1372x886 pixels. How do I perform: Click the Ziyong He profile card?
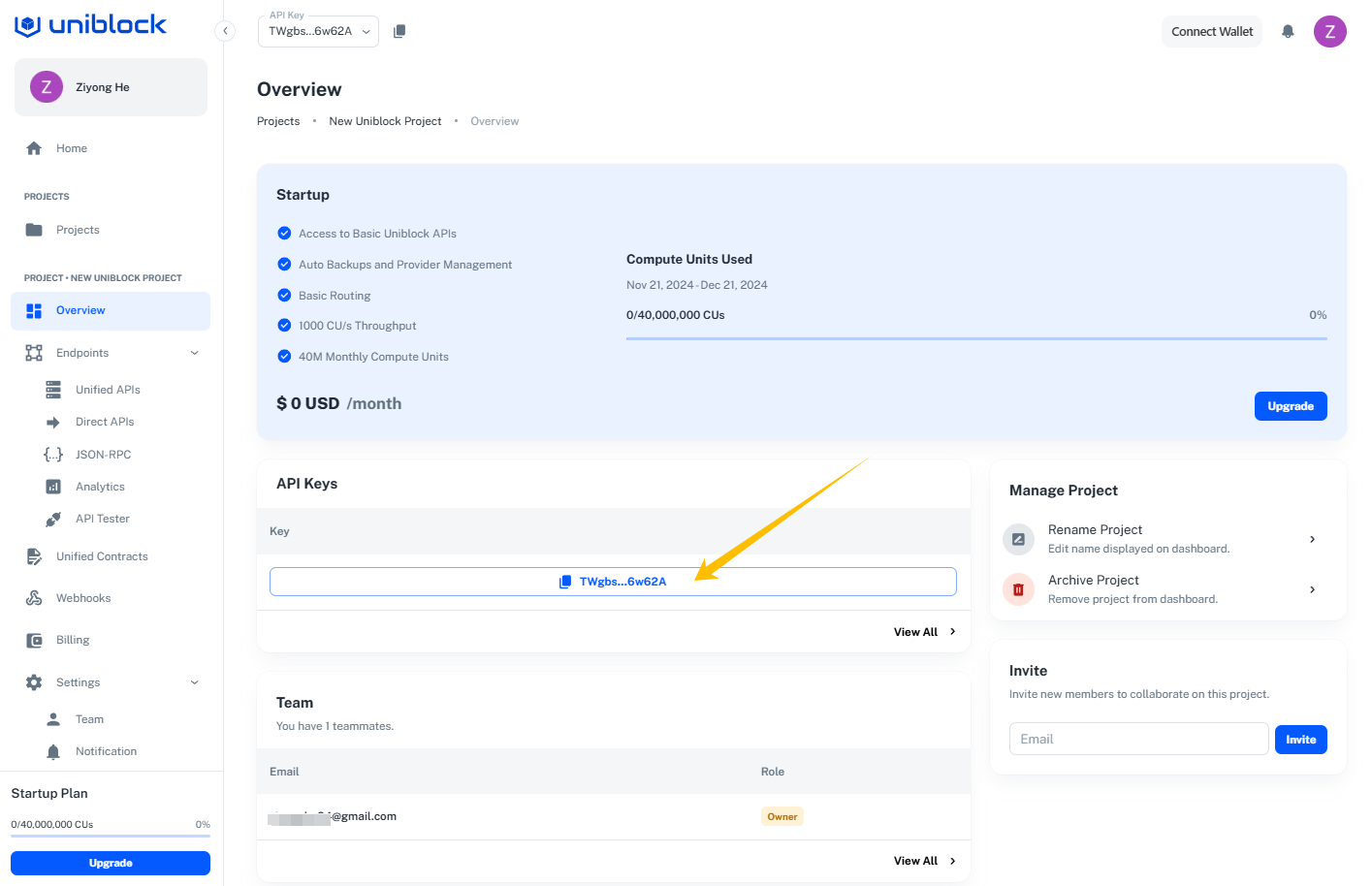(111, 87)
